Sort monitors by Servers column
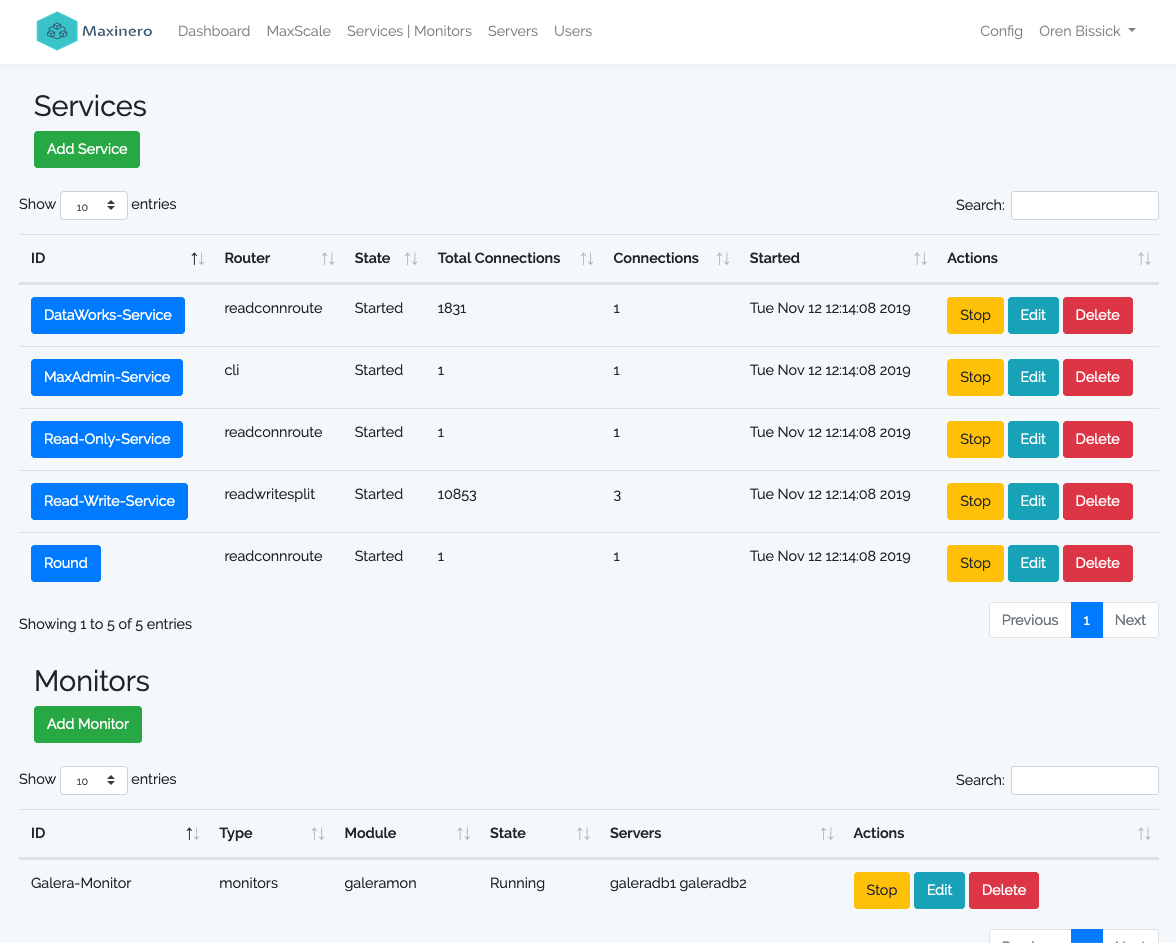Image resolution: width=1176 pixels, height=943 pixels. [x=827, y=834]
